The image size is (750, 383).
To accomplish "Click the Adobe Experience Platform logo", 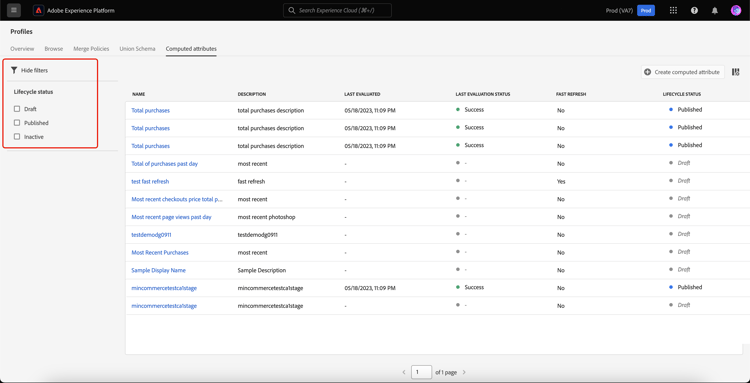I will (38, 11).
